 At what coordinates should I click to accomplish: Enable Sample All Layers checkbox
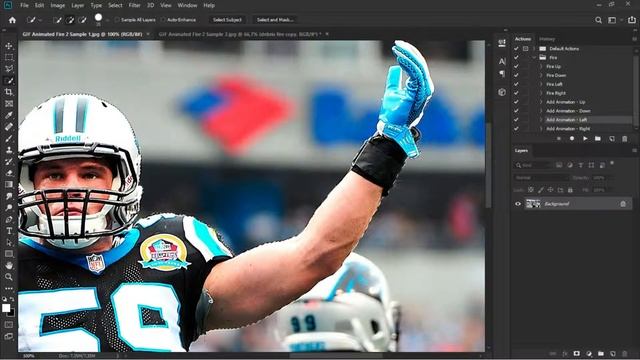[x=118, y=20]
